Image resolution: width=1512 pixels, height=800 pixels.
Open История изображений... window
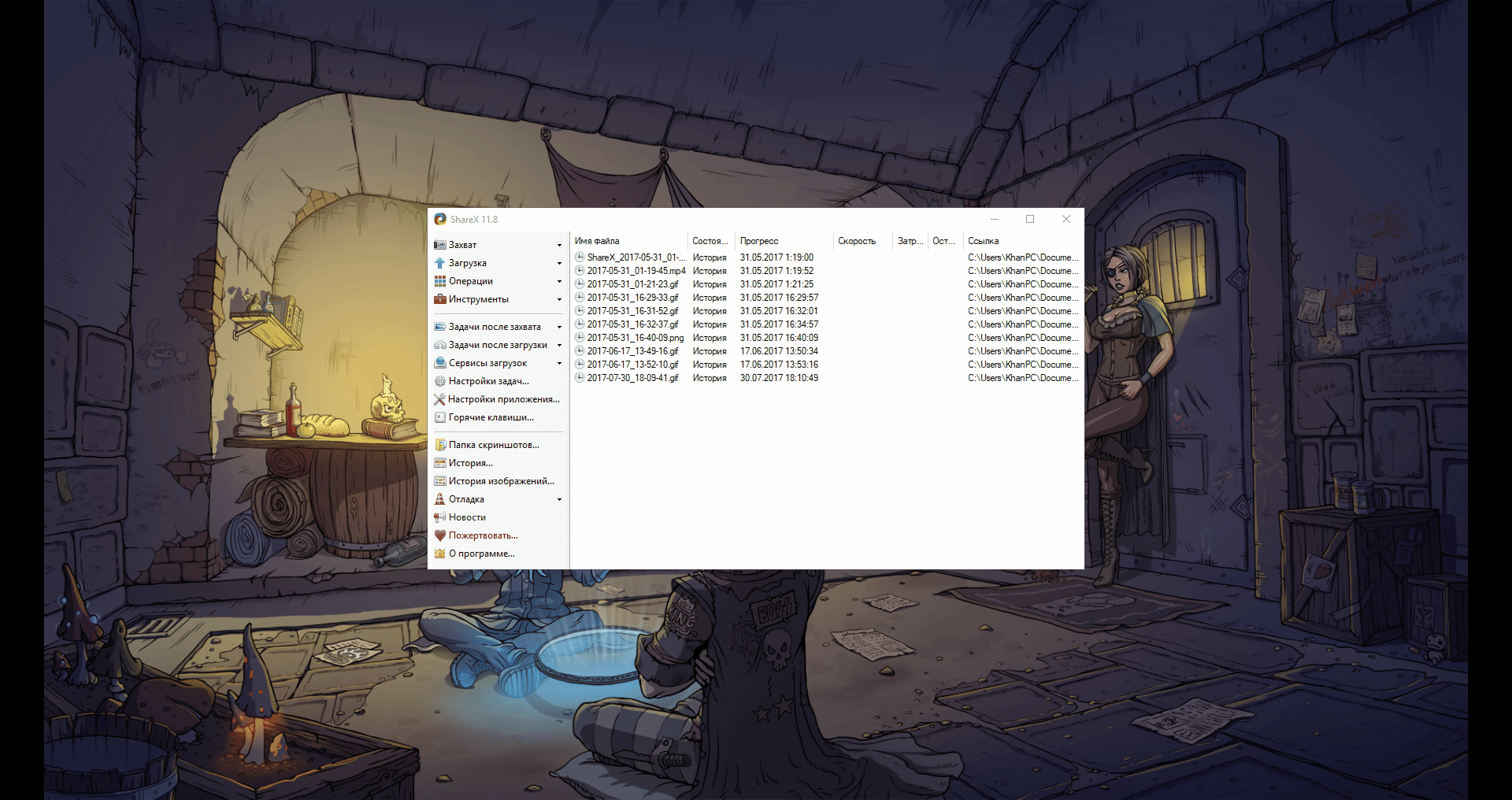click(x=498, y=481)
